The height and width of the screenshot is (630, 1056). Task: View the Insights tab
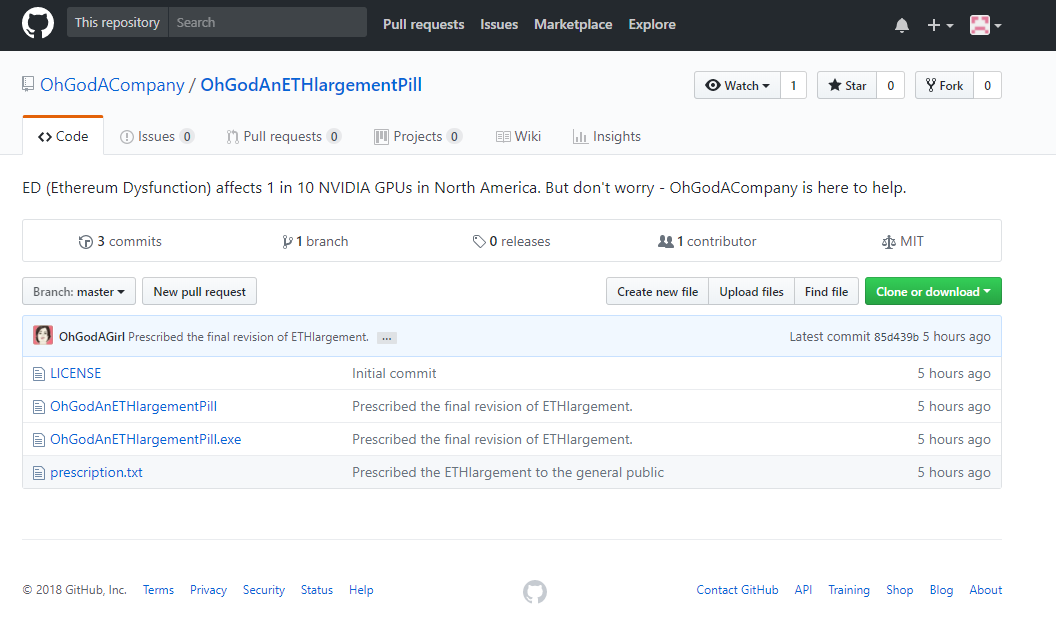(x=607, y=137)
